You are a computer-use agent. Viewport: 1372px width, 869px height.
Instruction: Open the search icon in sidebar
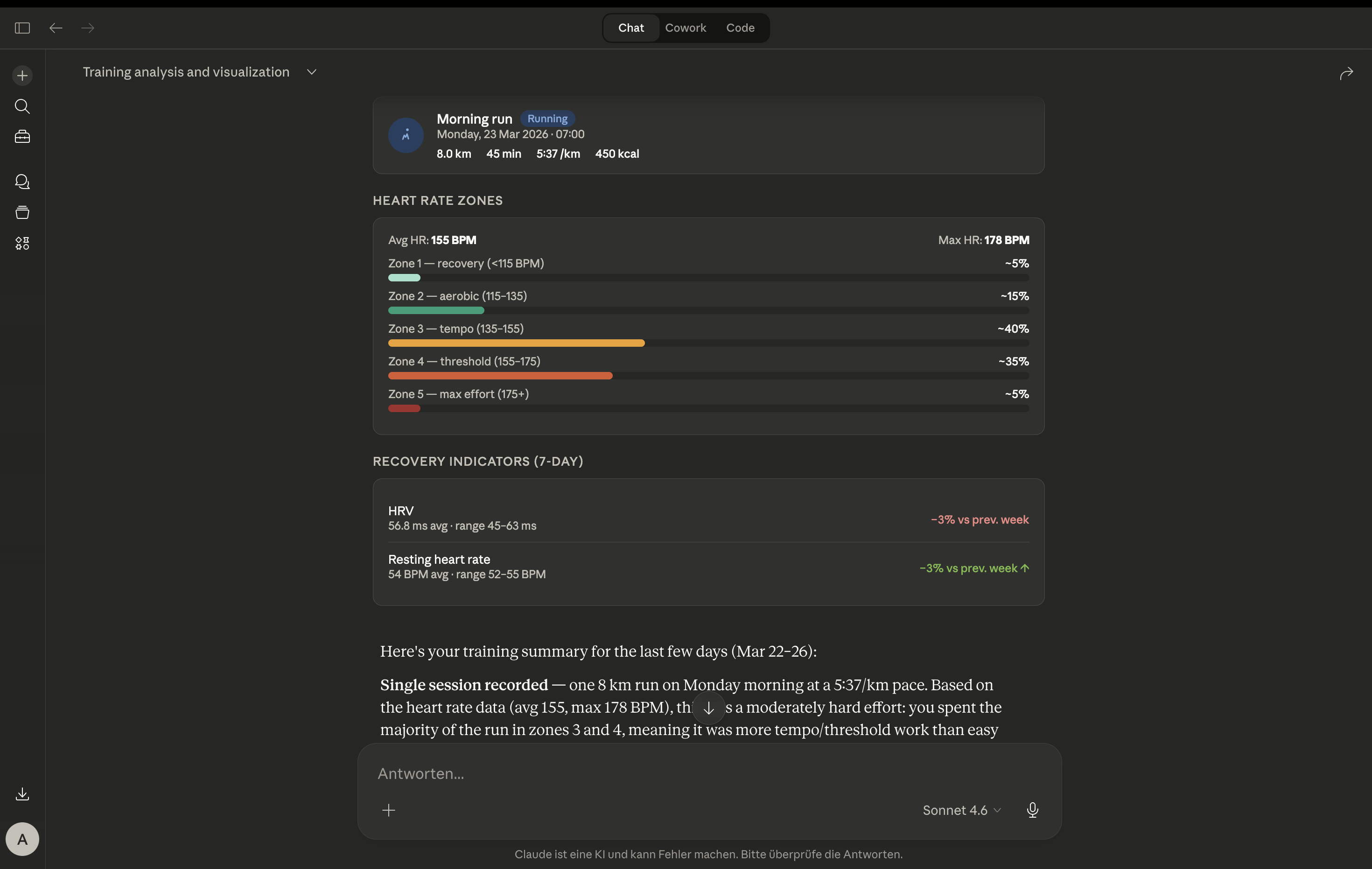[22, 106]
